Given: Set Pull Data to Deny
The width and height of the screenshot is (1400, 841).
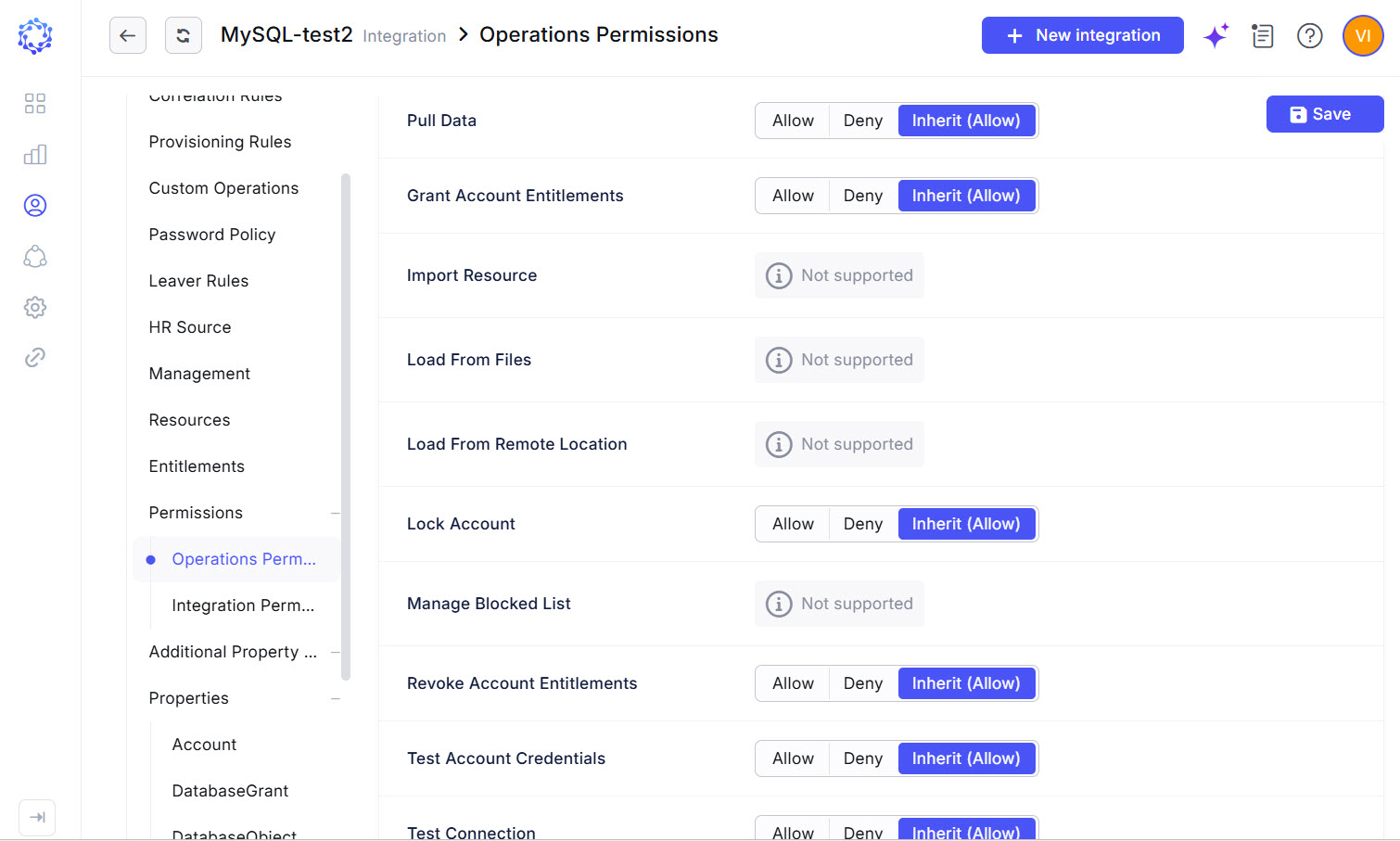Looking at the screenshot, I should click(863, 121).
